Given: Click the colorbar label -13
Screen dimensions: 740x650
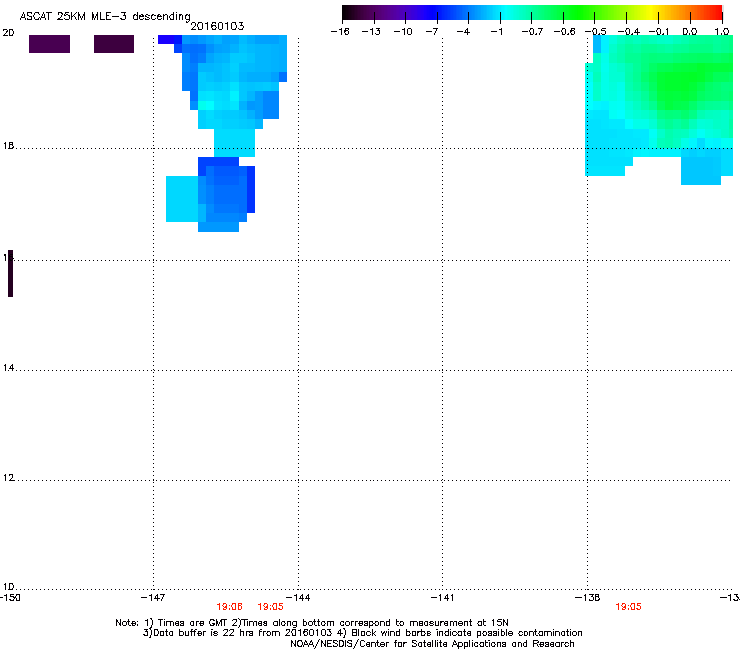Looking at the screenshot, I should pyautogui.click(x=371, y=32).
